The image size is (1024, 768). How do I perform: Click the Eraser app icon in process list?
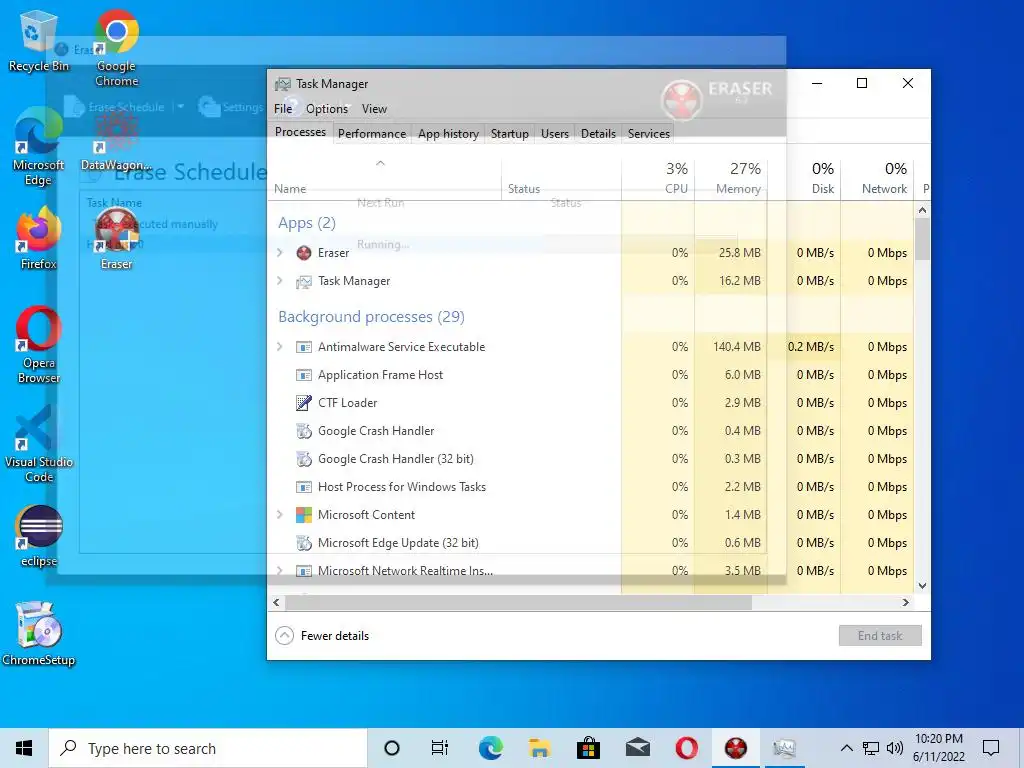[304, 253]
